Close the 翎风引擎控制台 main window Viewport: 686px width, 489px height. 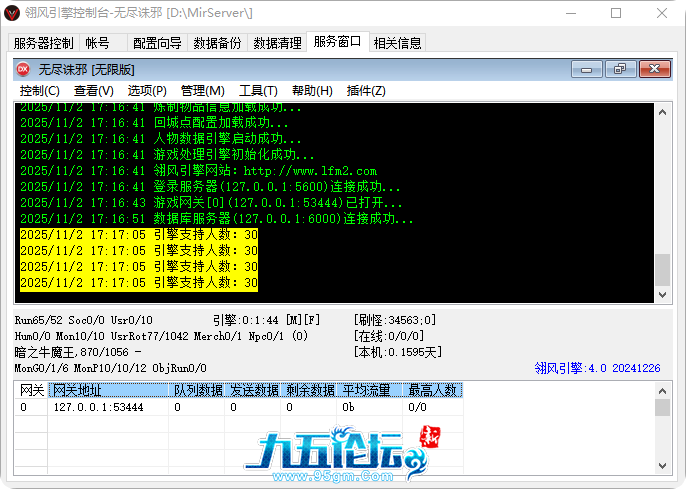click(x=662, y=13)
